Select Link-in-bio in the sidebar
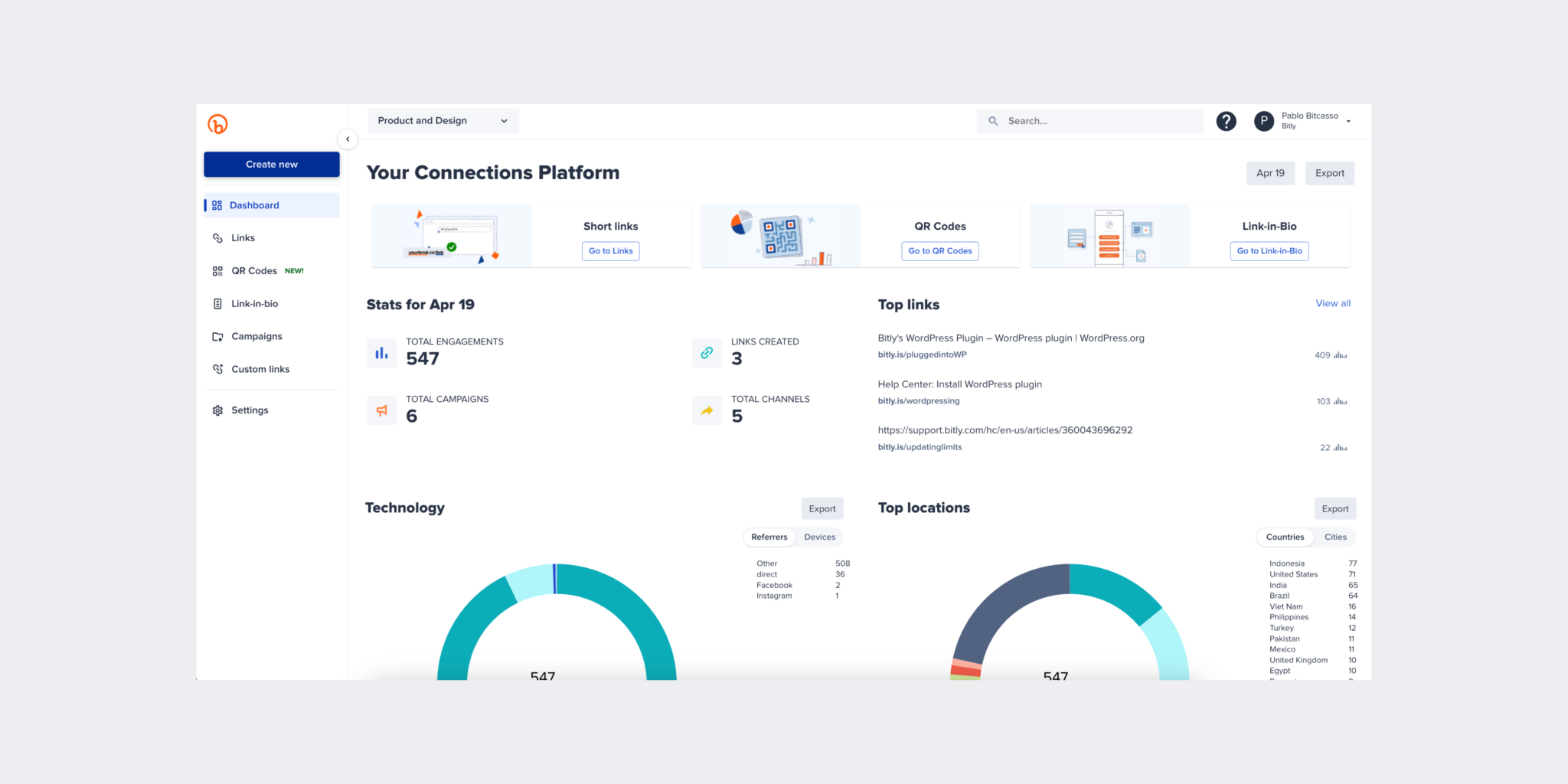This screenshot has width=1568, height=784. tap(255, 303)
